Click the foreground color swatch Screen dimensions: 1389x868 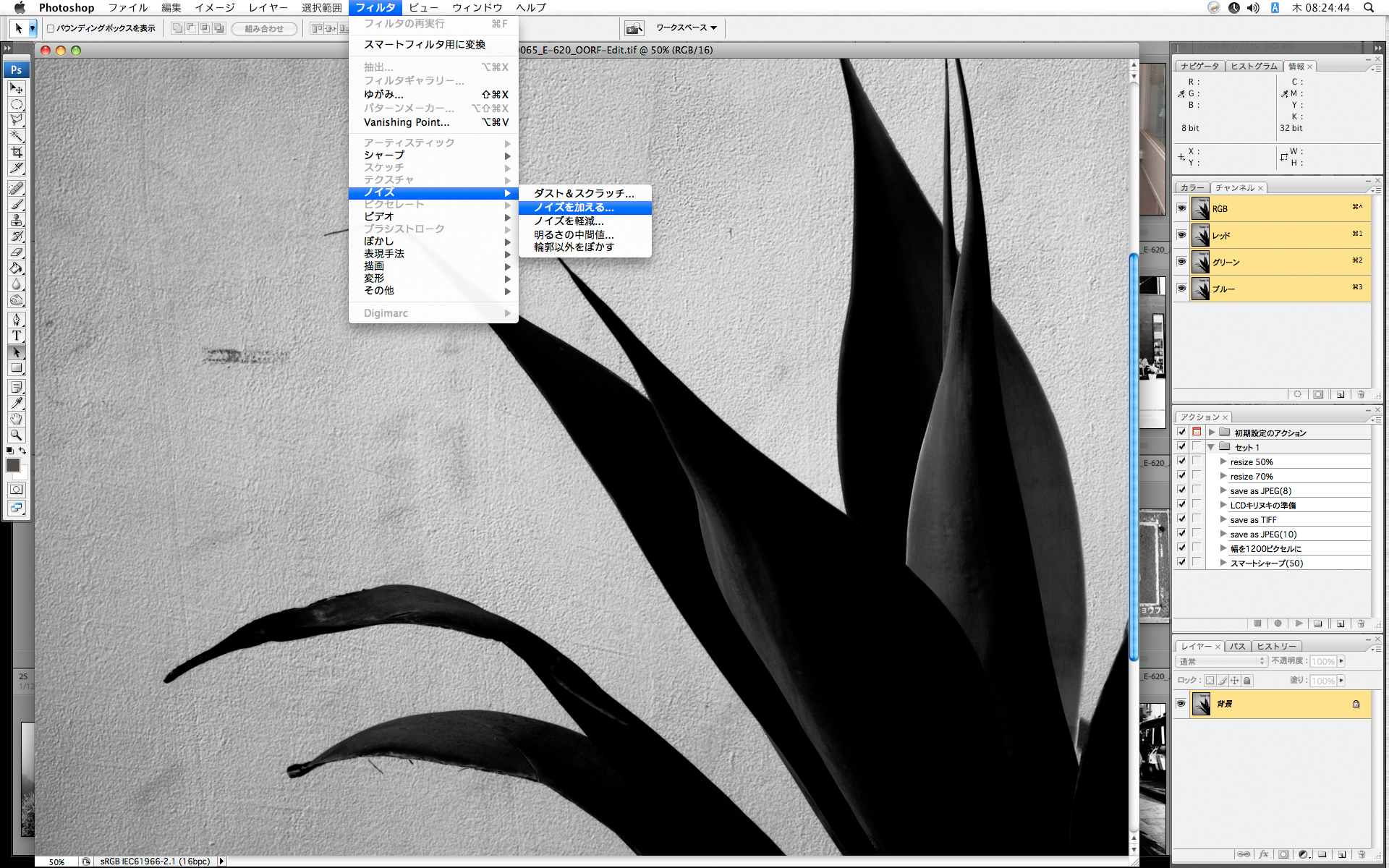click(x=13, y=465)
